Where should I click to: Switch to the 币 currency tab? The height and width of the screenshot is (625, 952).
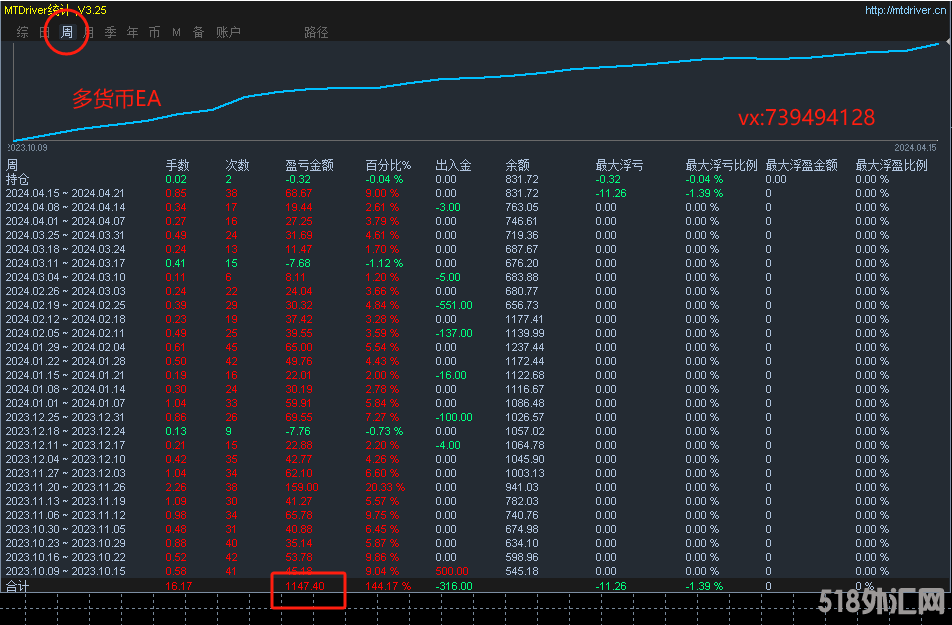click(x=154, y=32)
